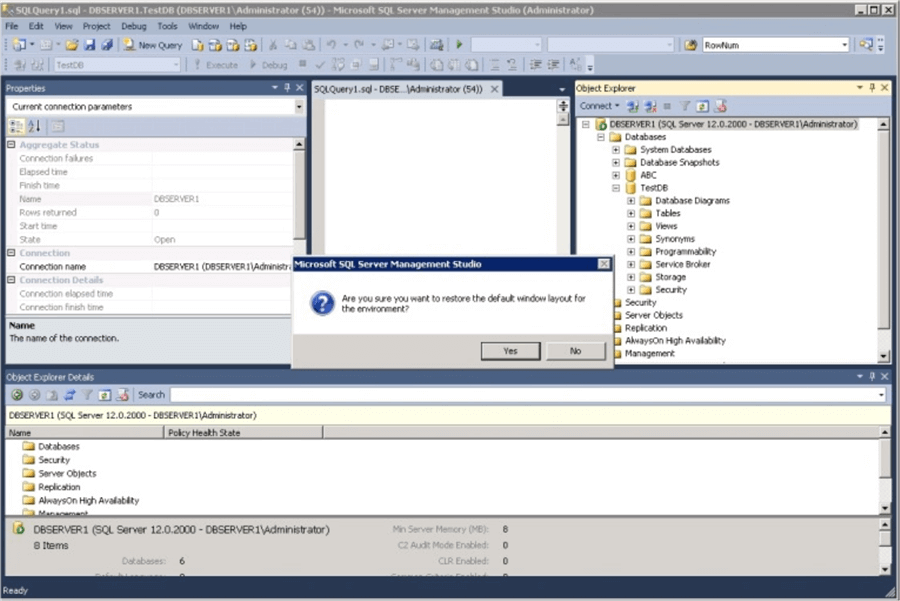900x601 pixels.
Task: Click the Object Explorer auto-hide pushpin icon
Action: 872,88
